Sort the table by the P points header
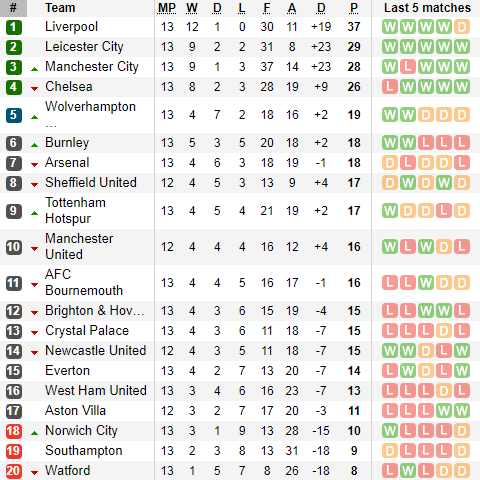 point(354,8)
